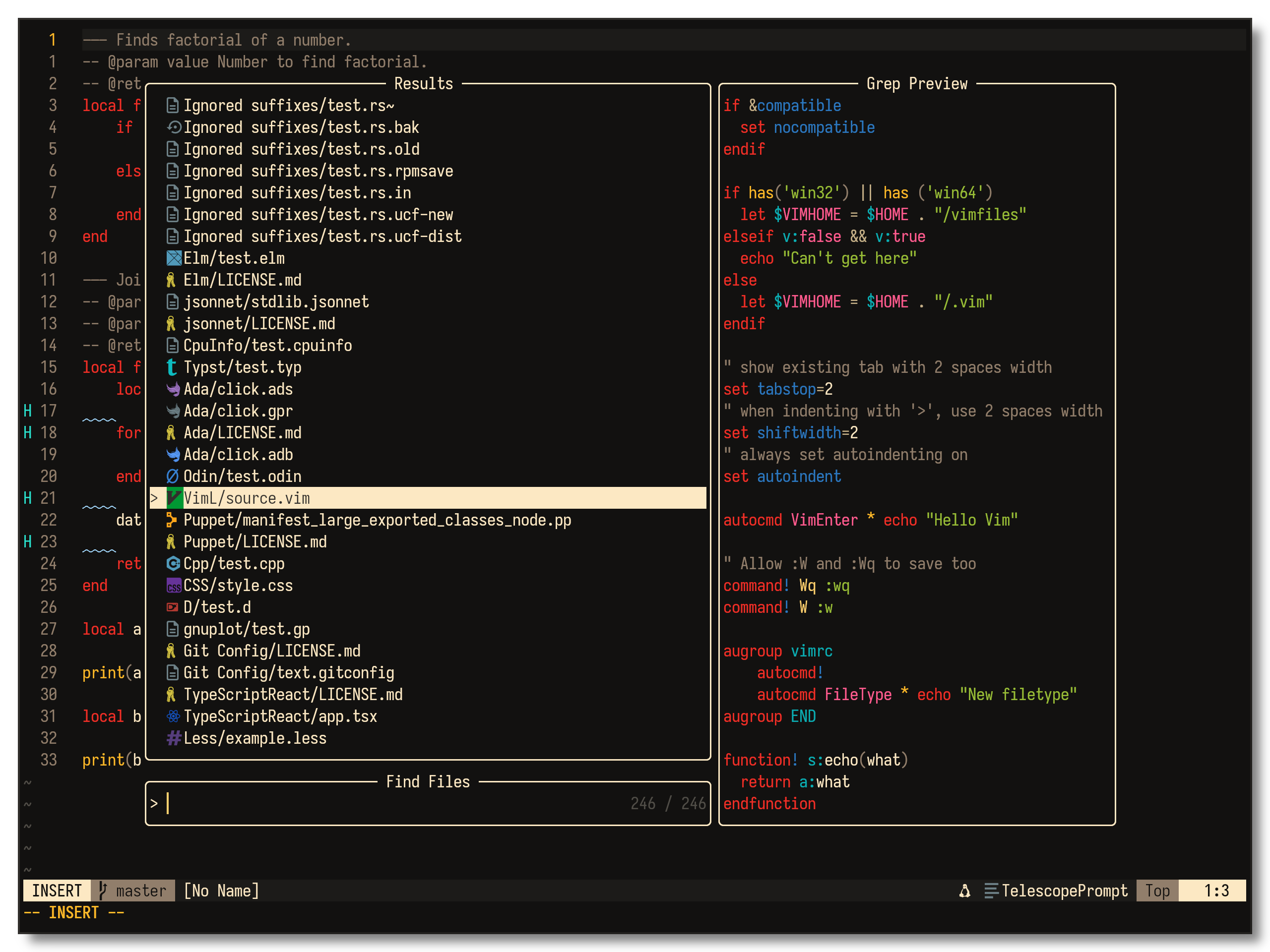
Task: Click the Elm icon next to Elm/test.elm
Action: tap(174, 258)
